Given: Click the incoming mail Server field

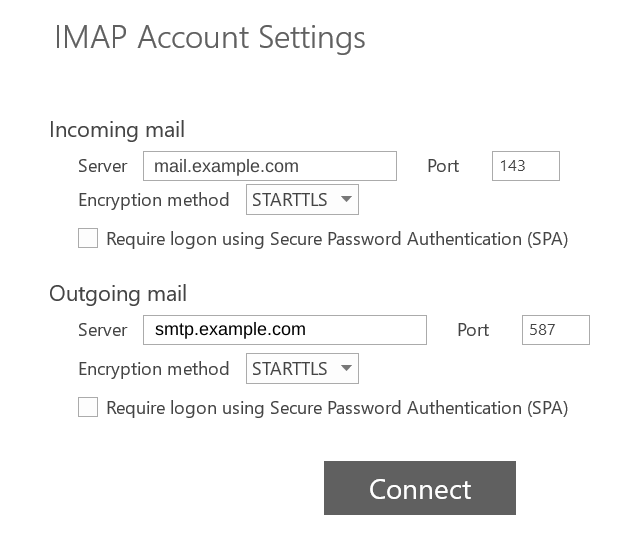Looking at the screenshot, I should pyautogui.click(x=269, y=166).
